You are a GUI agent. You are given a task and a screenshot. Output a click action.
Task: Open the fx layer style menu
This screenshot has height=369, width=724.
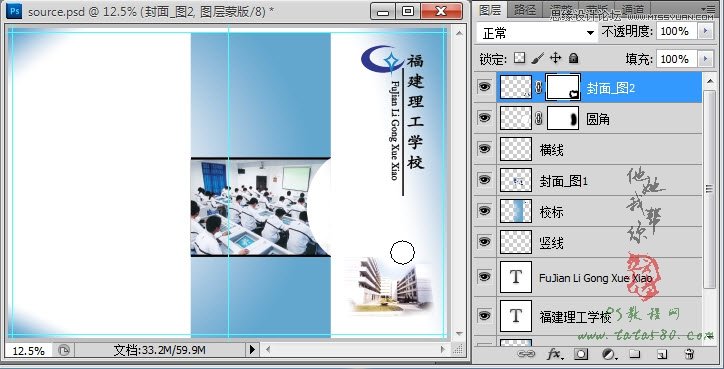click(554, 354)
